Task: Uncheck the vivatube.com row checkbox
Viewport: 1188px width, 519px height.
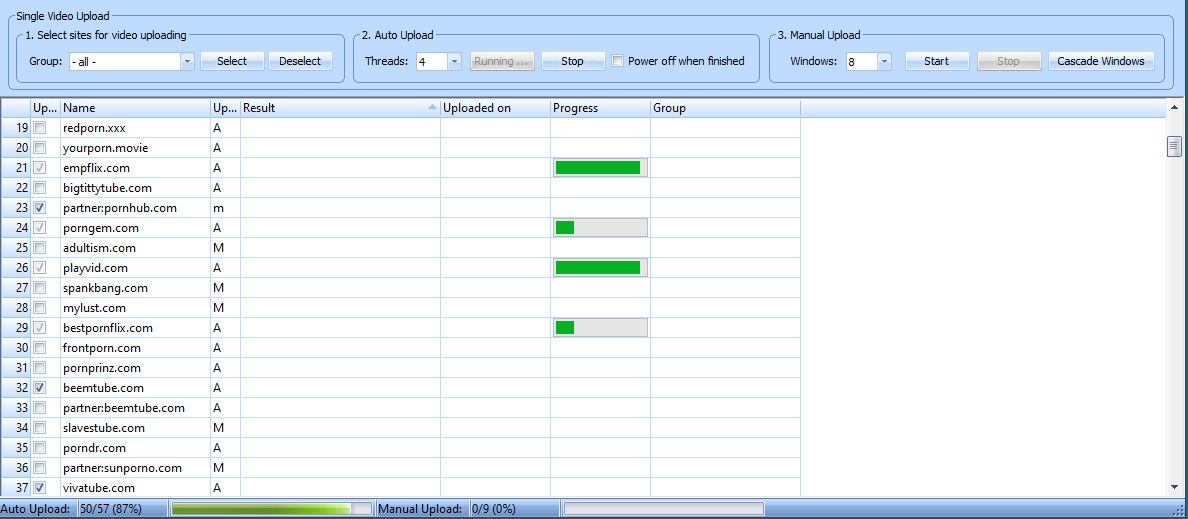Action: point(40,488)
